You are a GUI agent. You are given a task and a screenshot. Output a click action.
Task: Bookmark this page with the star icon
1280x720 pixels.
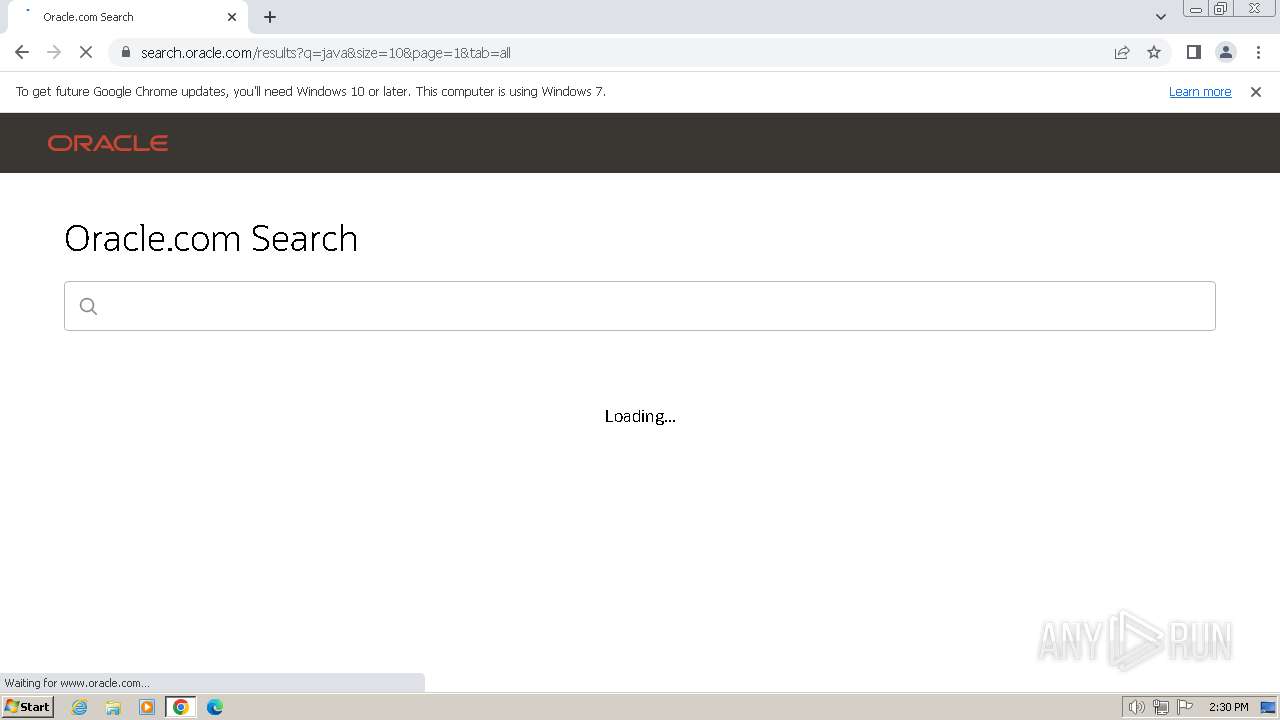1154,52
